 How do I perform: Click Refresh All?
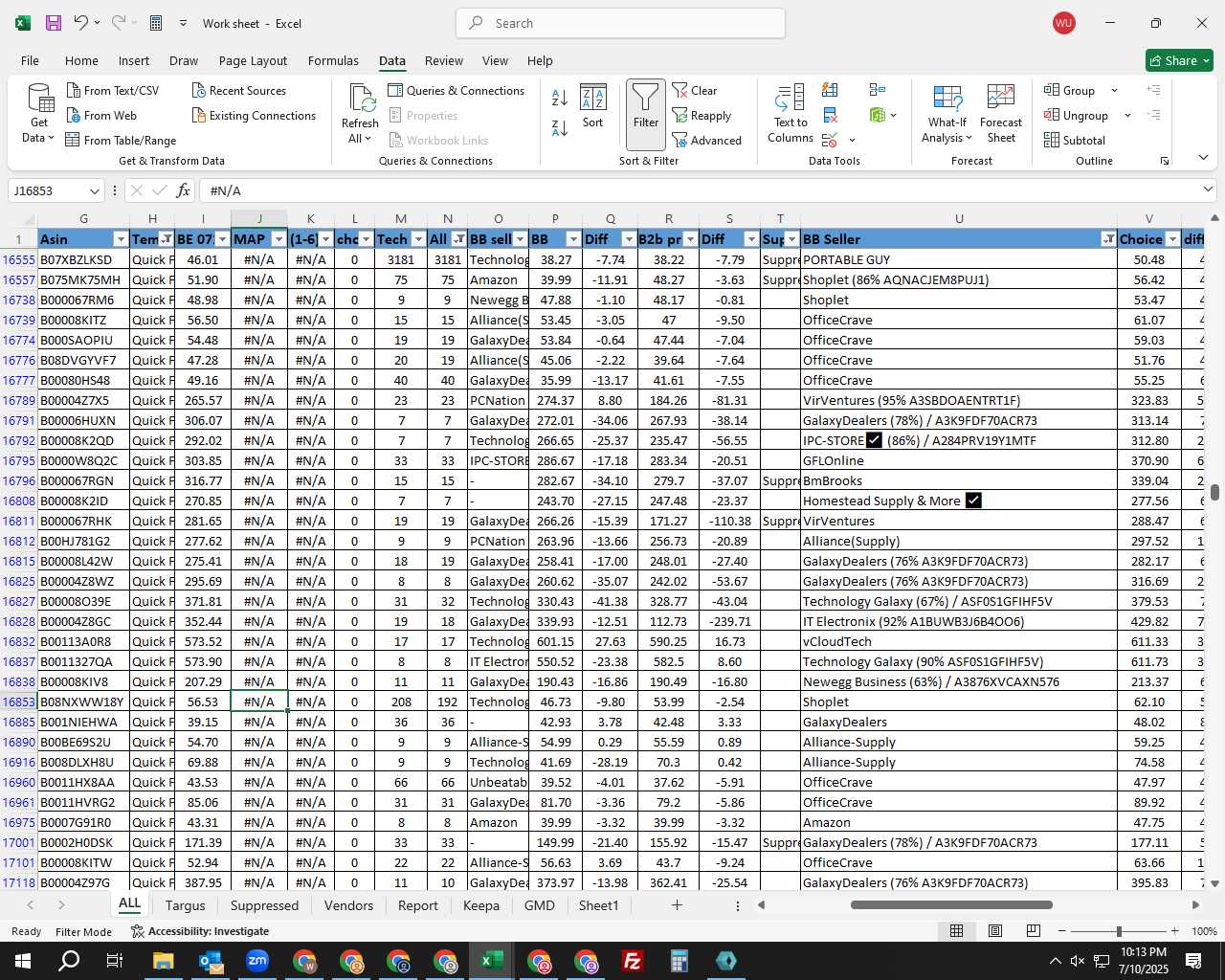pyautogui.click(x=361, y=114)
